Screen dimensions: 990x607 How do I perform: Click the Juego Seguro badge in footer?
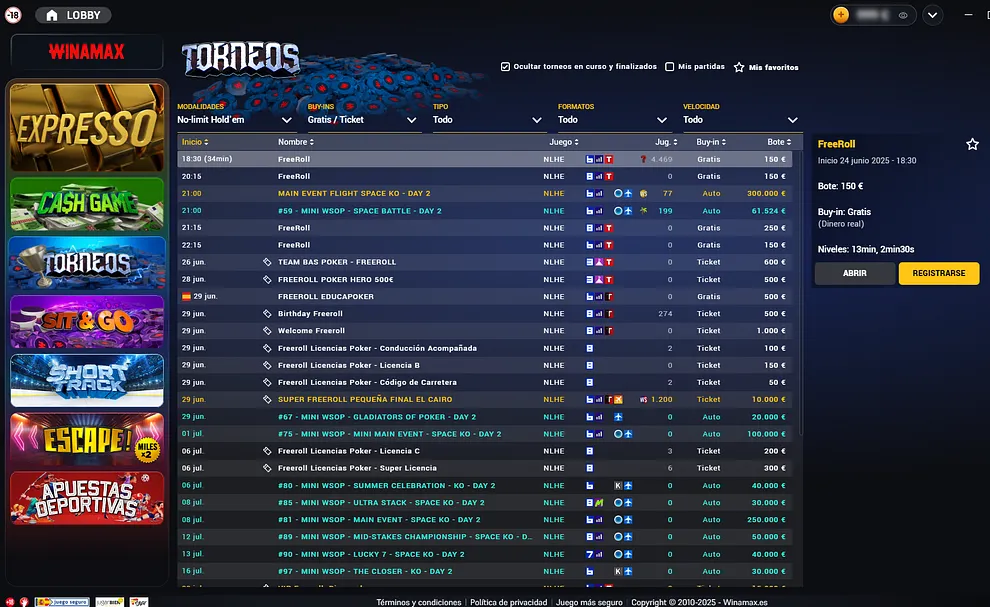(62, 602)
